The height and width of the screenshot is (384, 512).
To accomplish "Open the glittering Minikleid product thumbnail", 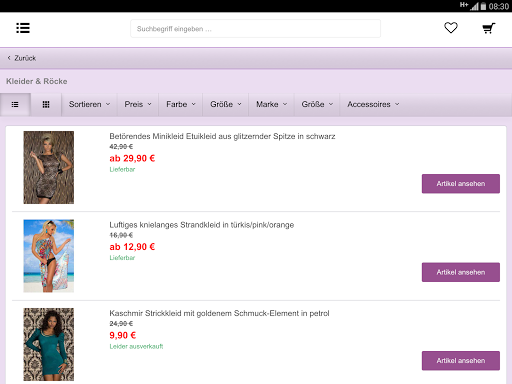I will tap(49, 167).
